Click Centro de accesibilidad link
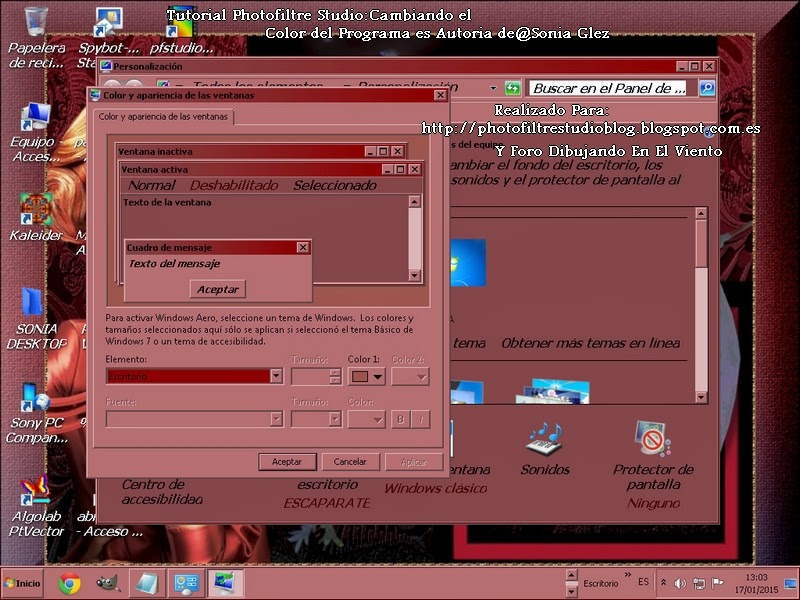Screen dimensions: 800x600 (x=162, y=491)
